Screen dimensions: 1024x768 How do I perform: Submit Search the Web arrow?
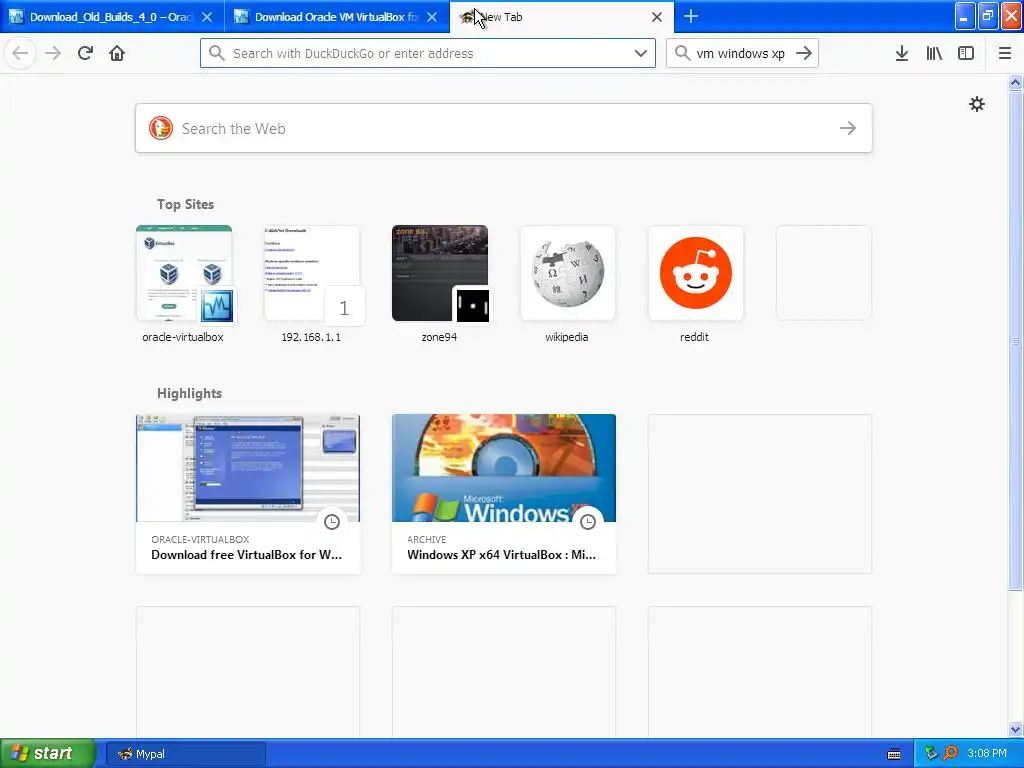[848, 128]
